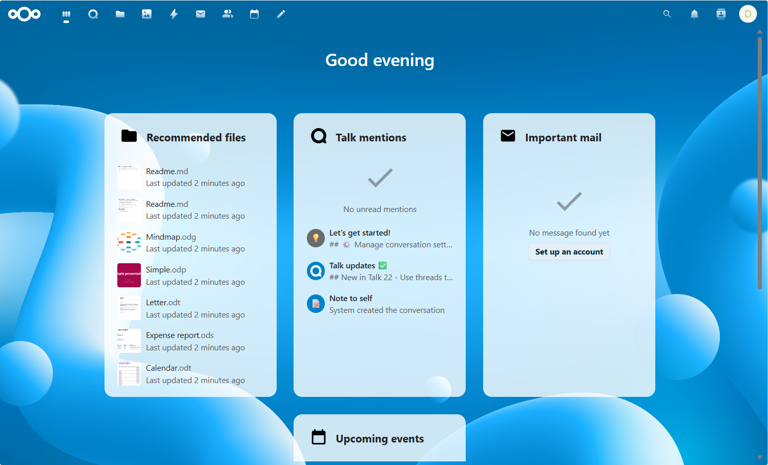
Task: Click the Important mail envelope icon
Action: (508, 136)
